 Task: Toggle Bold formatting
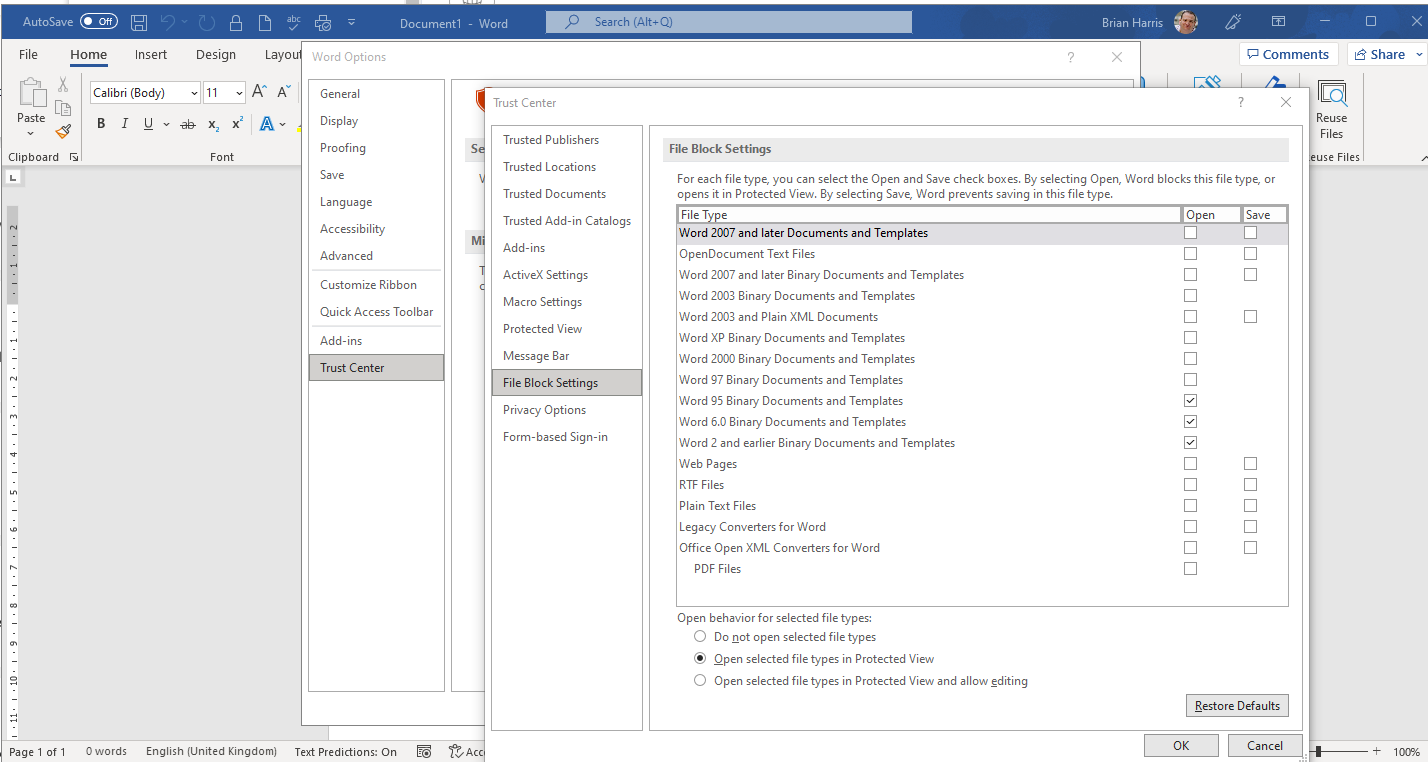click(101, 124)
